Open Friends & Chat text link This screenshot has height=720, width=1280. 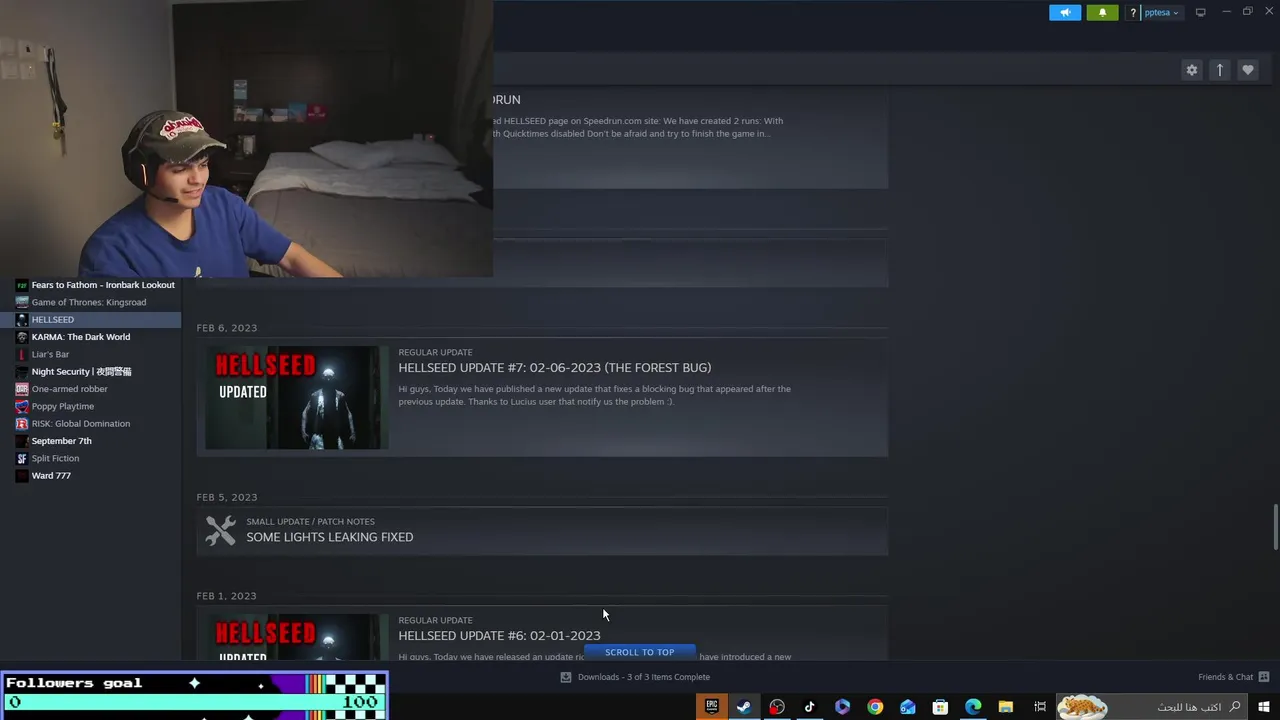(x=1225, y=677)
